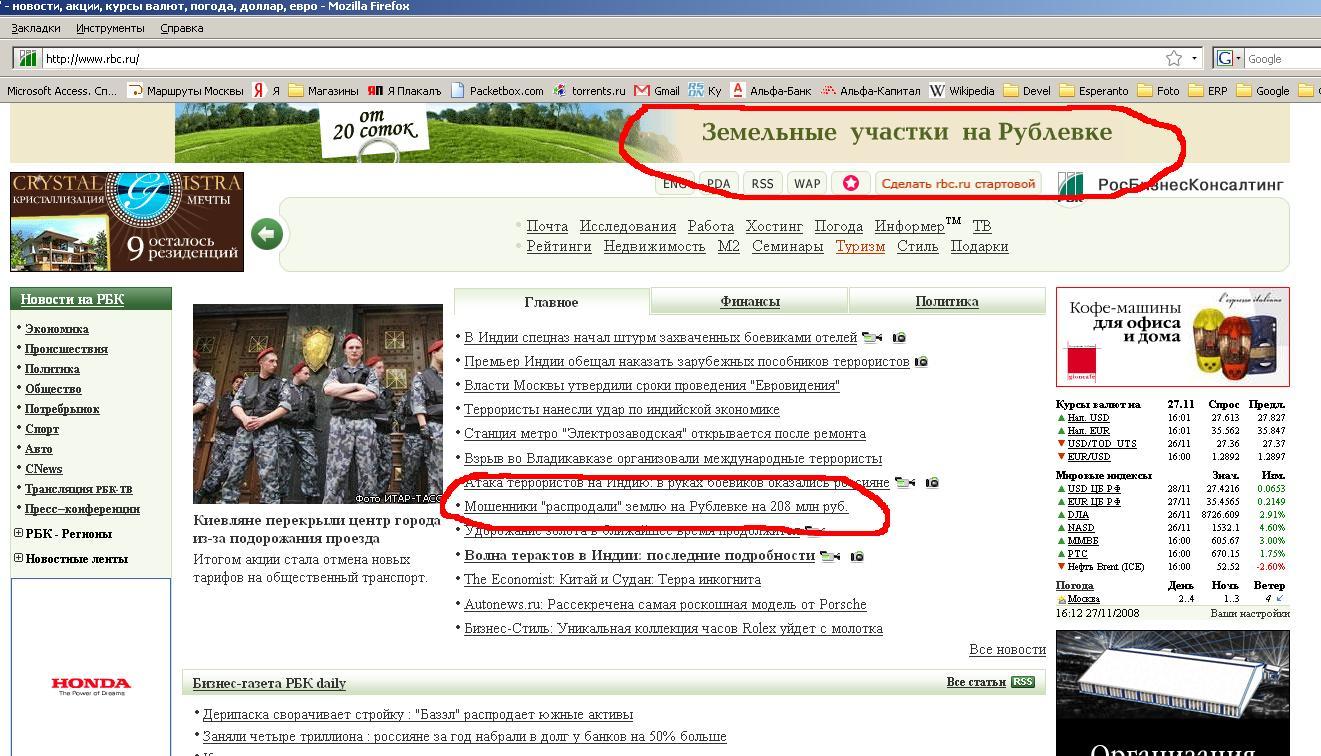Click the weather icon next to Москва

coord(1061,599)
